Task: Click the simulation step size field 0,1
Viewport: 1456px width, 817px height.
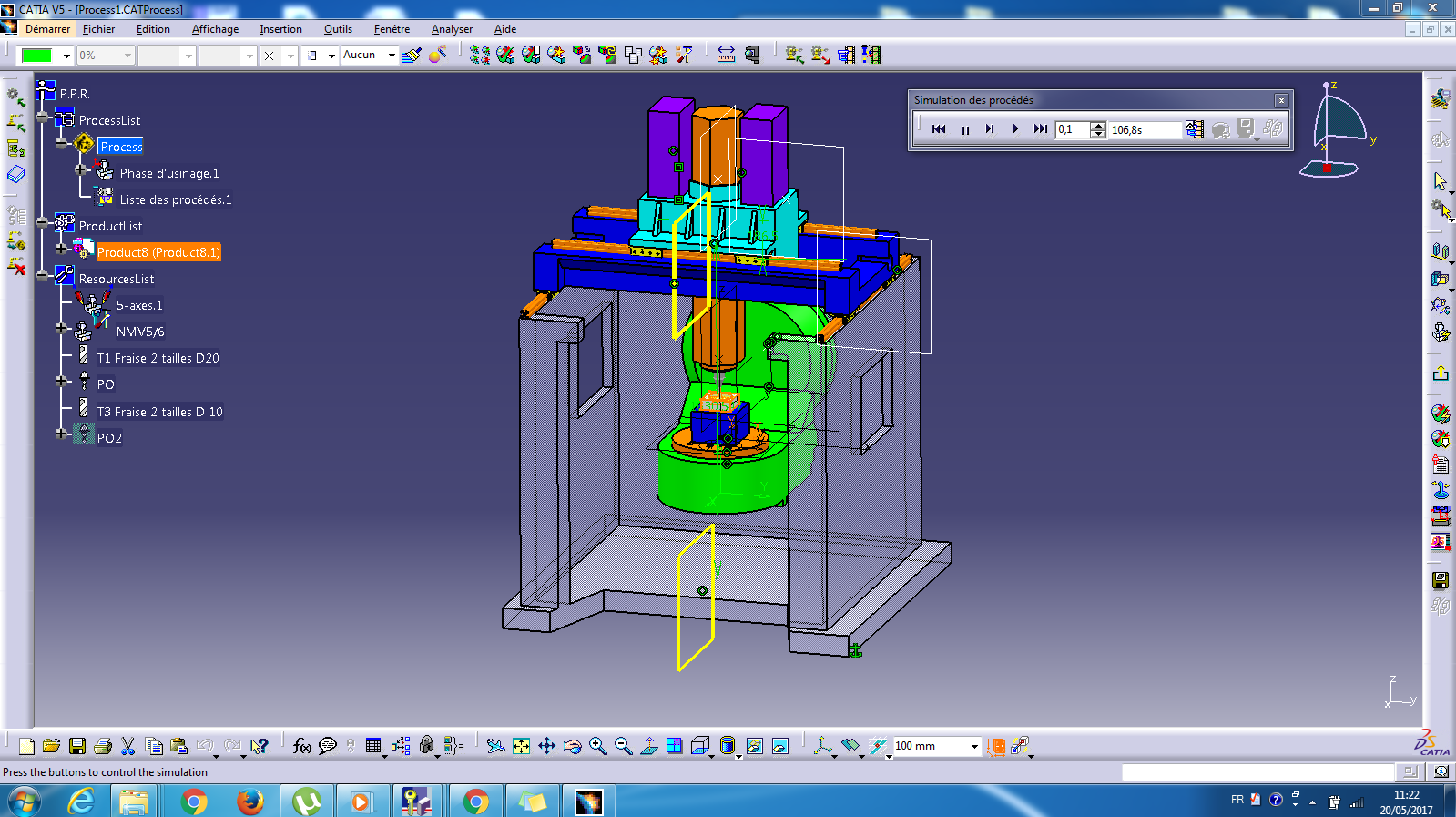Action: coord(1072,130)
